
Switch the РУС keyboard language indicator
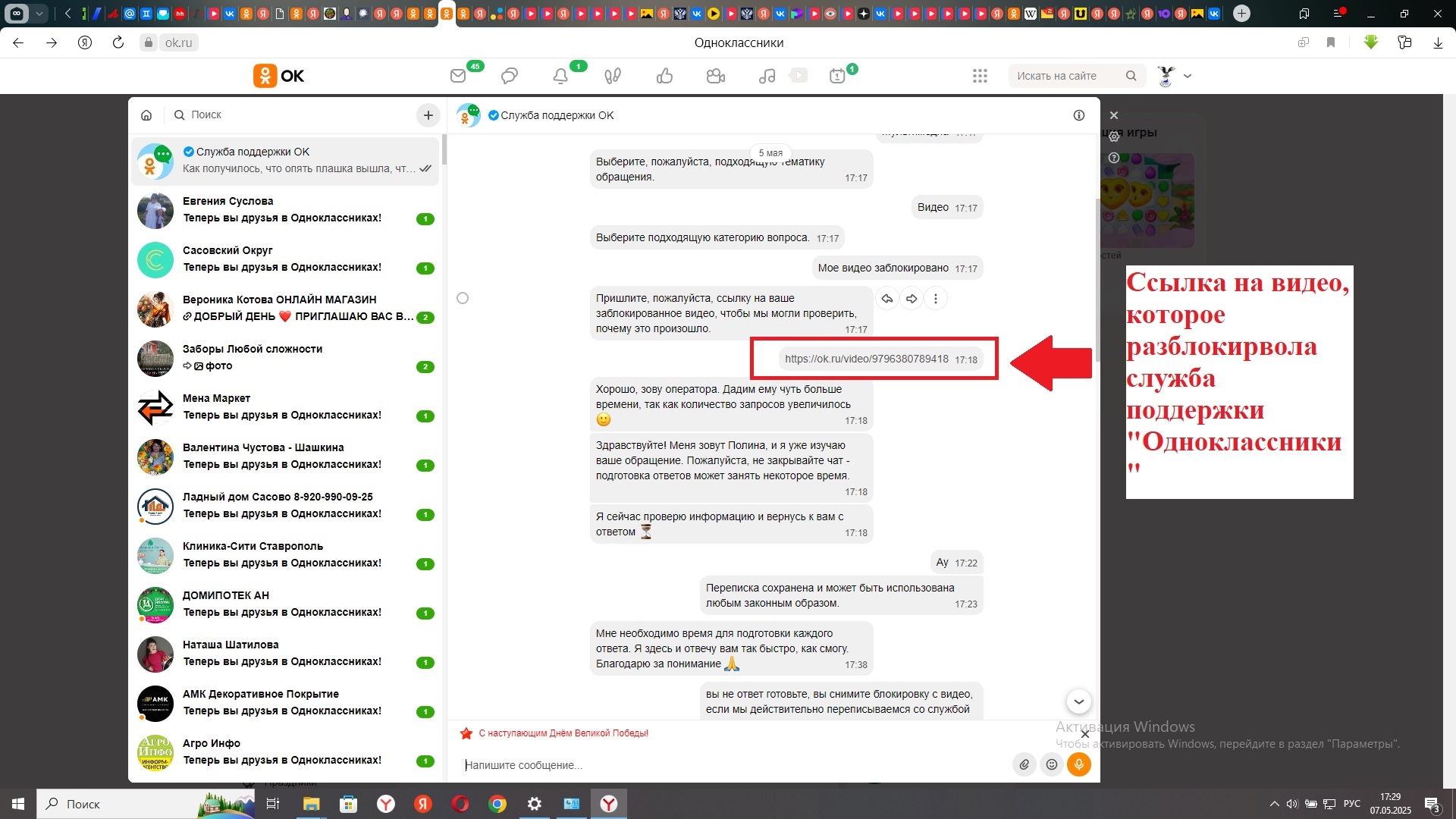click(x=1351, y=804)
